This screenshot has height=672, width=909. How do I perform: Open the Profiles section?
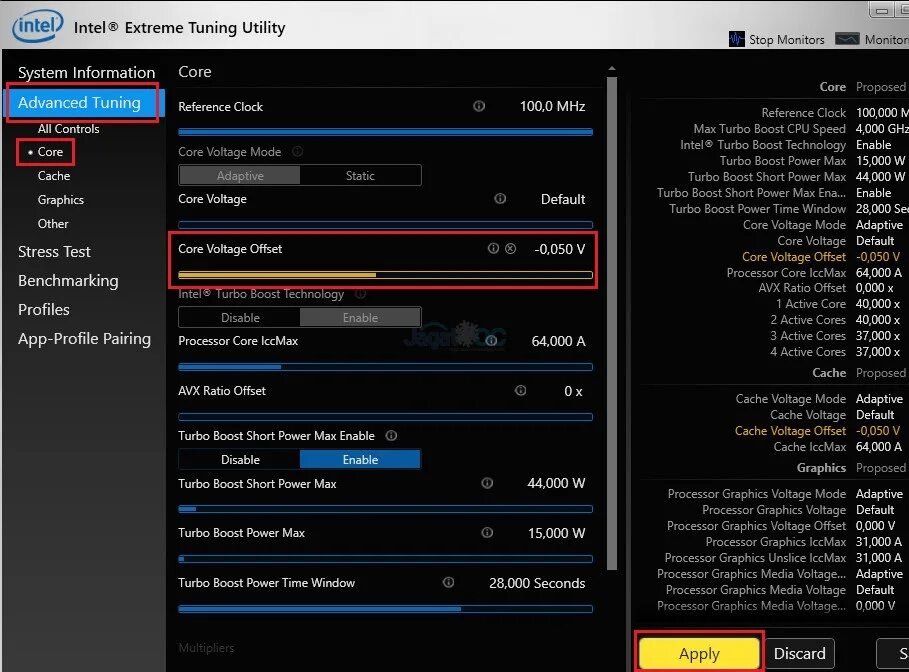point(43,310)
